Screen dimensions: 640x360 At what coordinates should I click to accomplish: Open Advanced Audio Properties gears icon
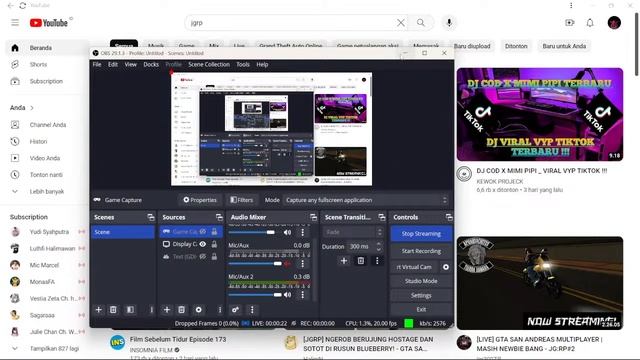(236, 310)
